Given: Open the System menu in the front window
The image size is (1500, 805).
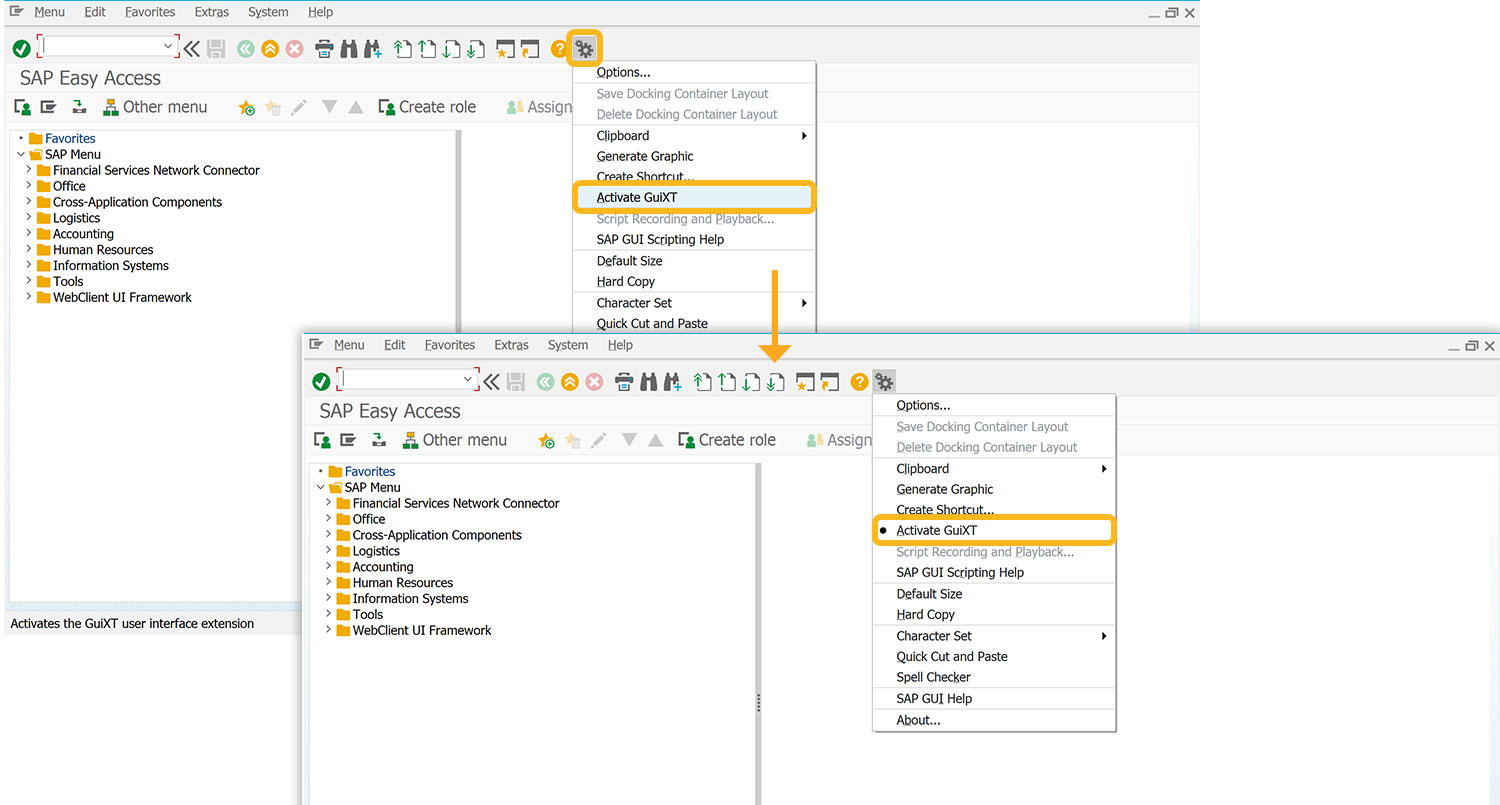Looking at the screenshot, I should (x=568, y=345).
